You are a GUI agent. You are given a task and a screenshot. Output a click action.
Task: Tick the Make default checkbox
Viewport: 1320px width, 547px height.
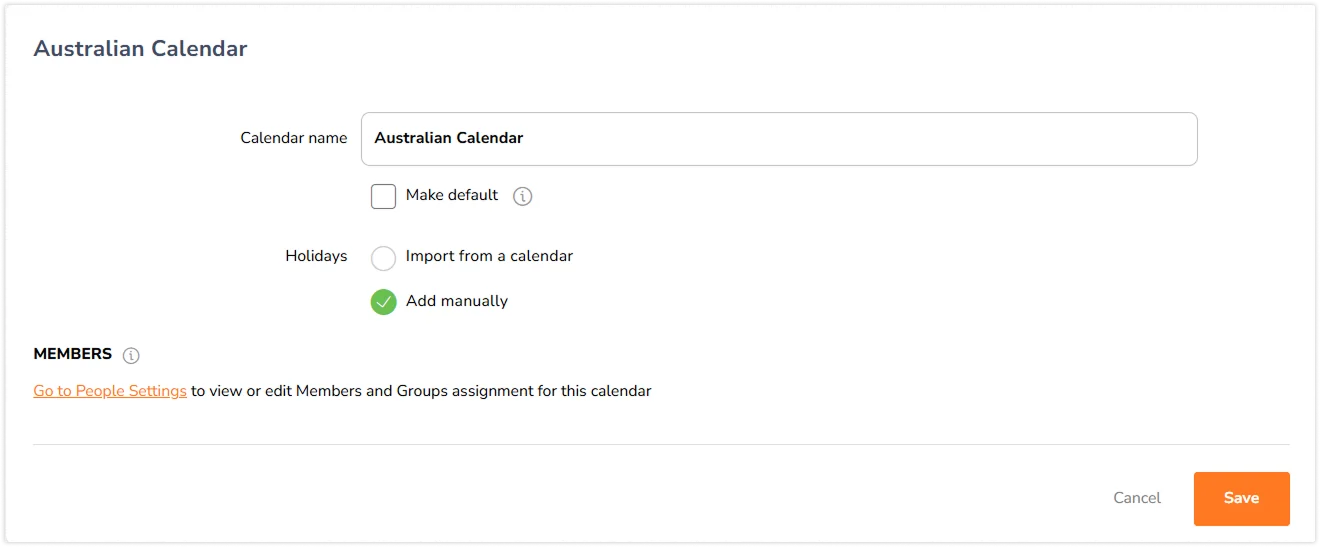tap(383, 196)
